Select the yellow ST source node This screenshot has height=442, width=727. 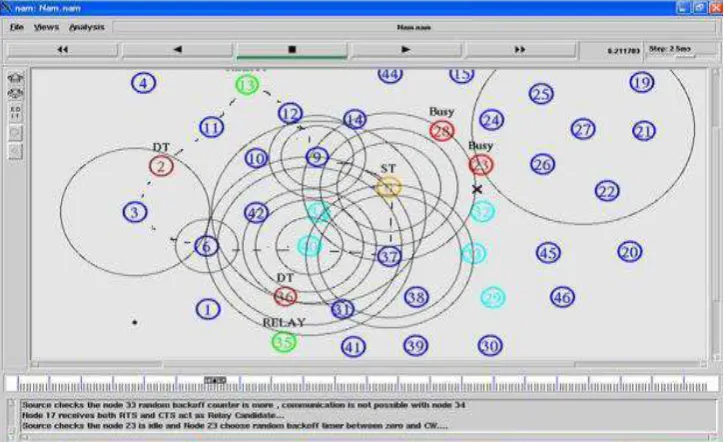point(389,187)
